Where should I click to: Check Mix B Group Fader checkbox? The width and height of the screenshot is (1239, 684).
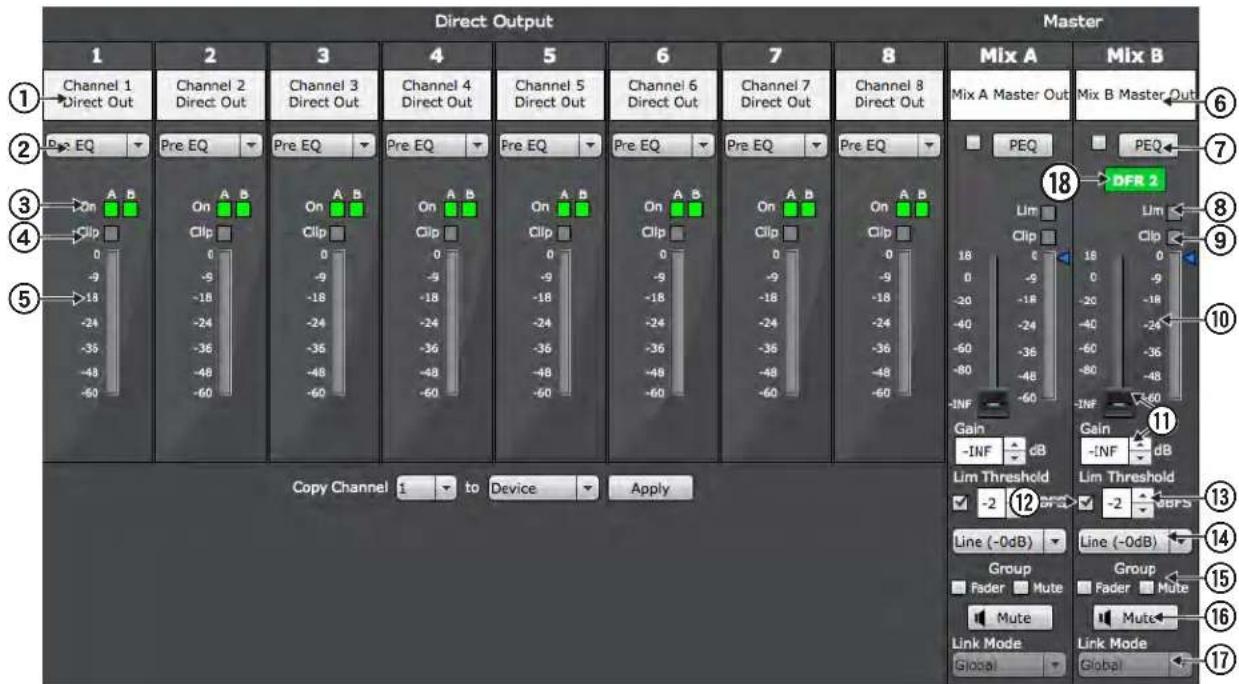click(1086, 588)
